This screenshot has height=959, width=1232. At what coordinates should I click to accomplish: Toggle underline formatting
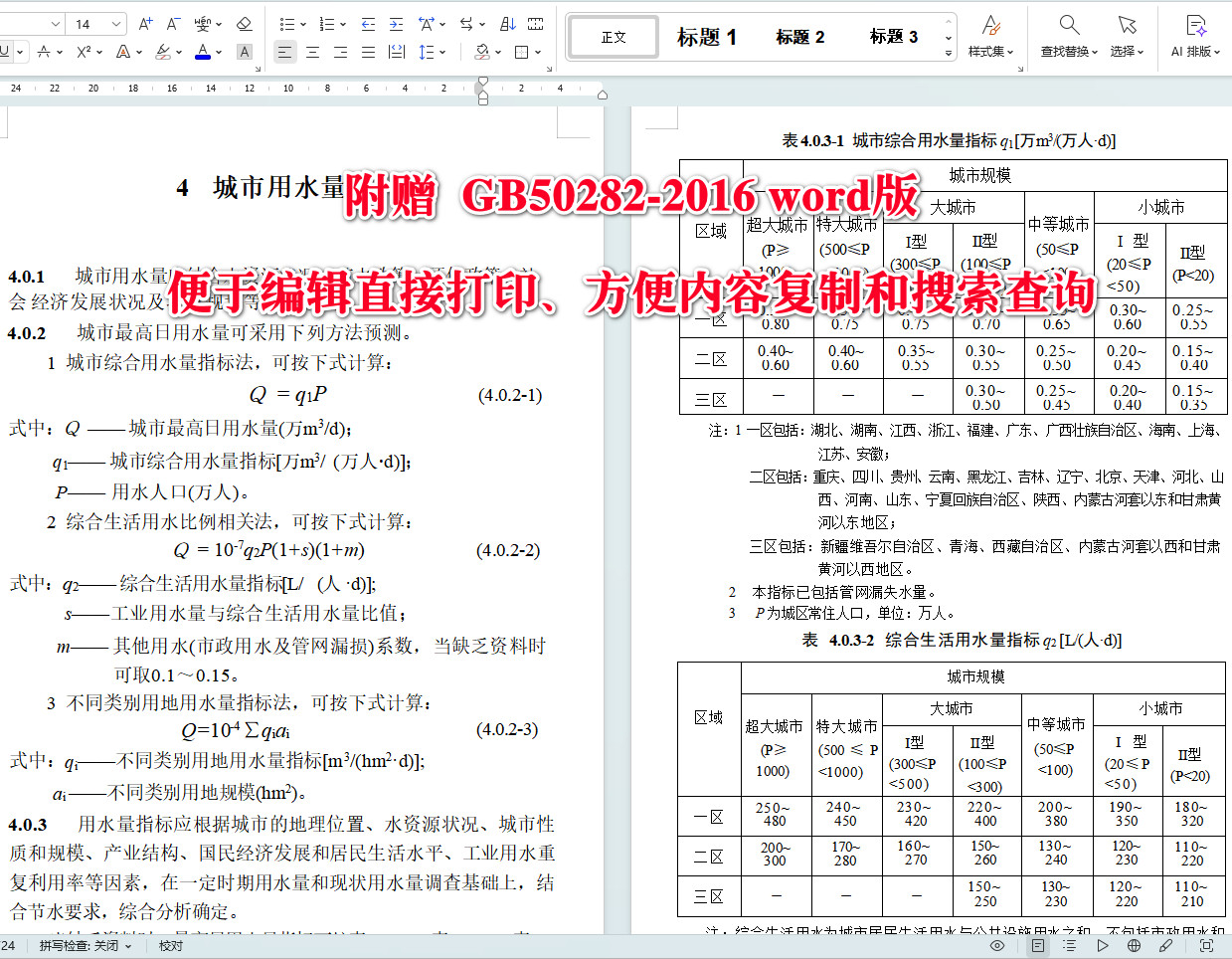[4, 52]
